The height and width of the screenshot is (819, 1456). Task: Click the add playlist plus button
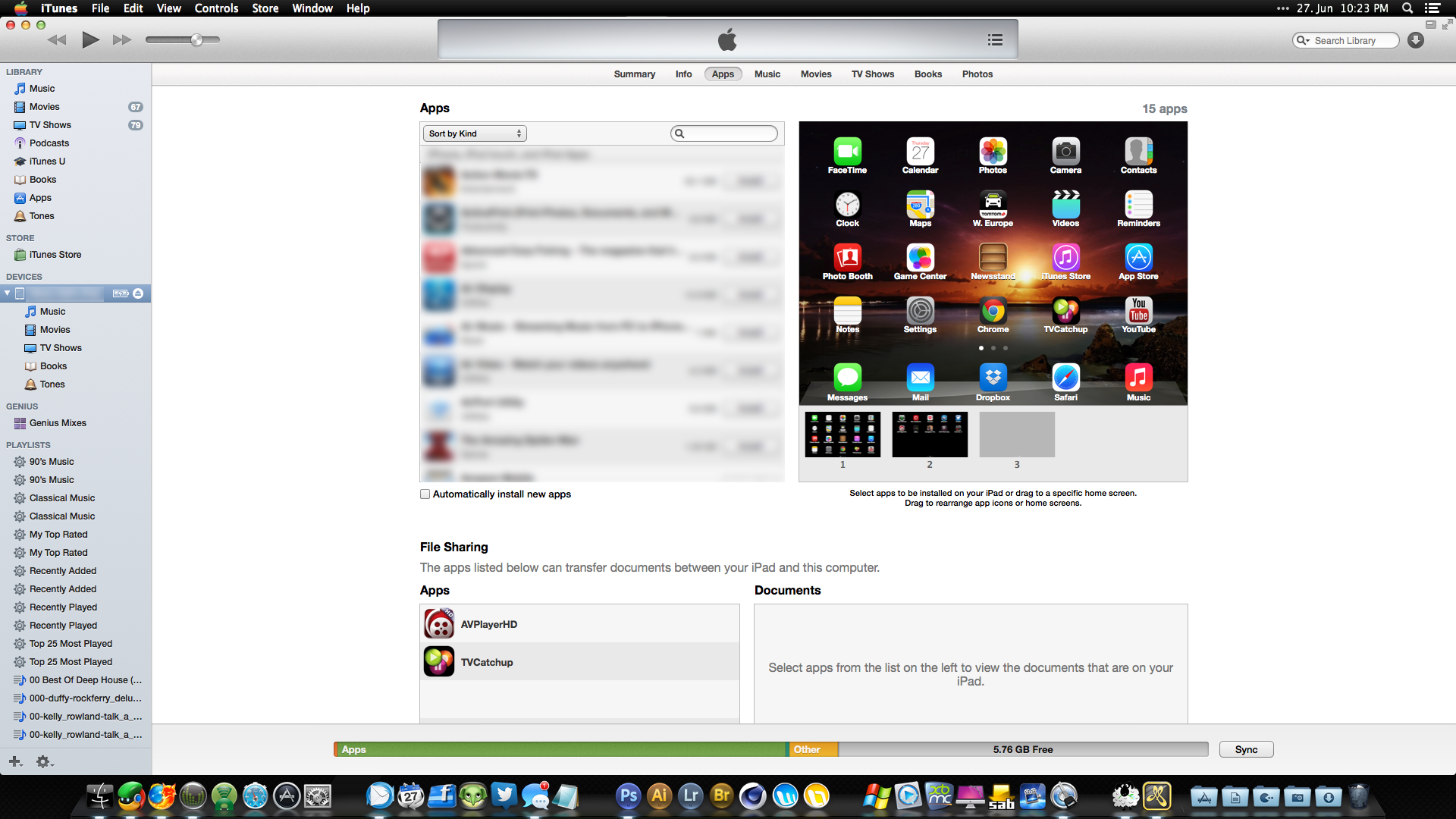point(15,761)
